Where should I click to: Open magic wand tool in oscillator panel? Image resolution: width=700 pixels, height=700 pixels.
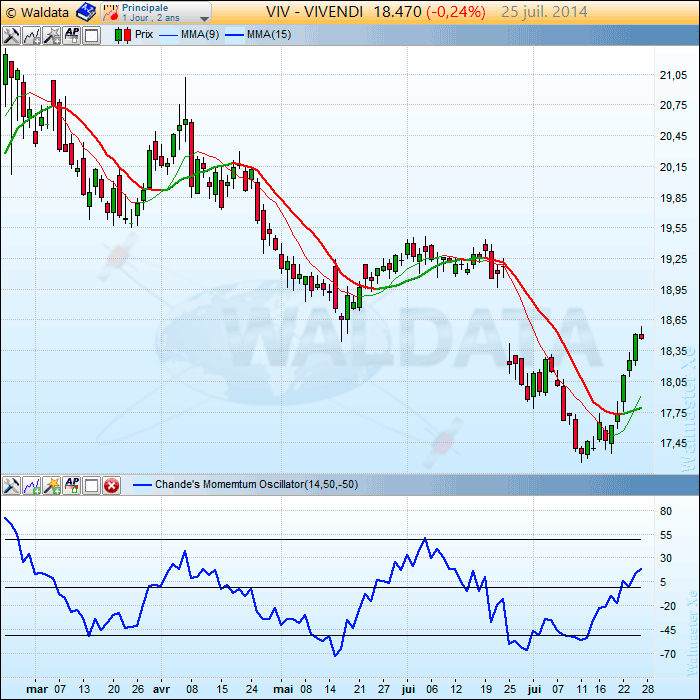tap(52, 485)
